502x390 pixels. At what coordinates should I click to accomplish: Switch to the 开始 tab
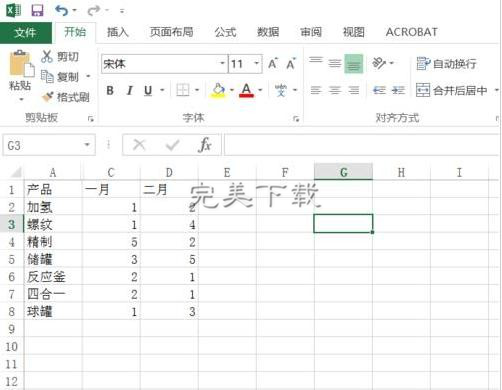pyautogui.click(x=75, y=32)
